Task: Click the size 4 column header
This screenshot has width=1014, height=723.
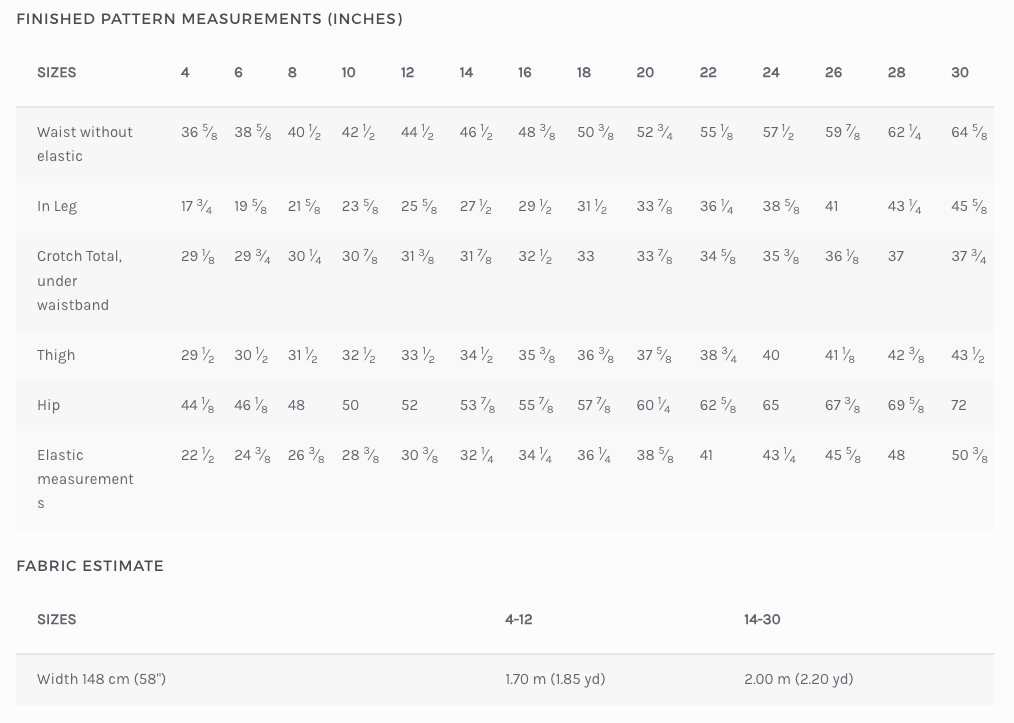Action: [x=185, y=72]
